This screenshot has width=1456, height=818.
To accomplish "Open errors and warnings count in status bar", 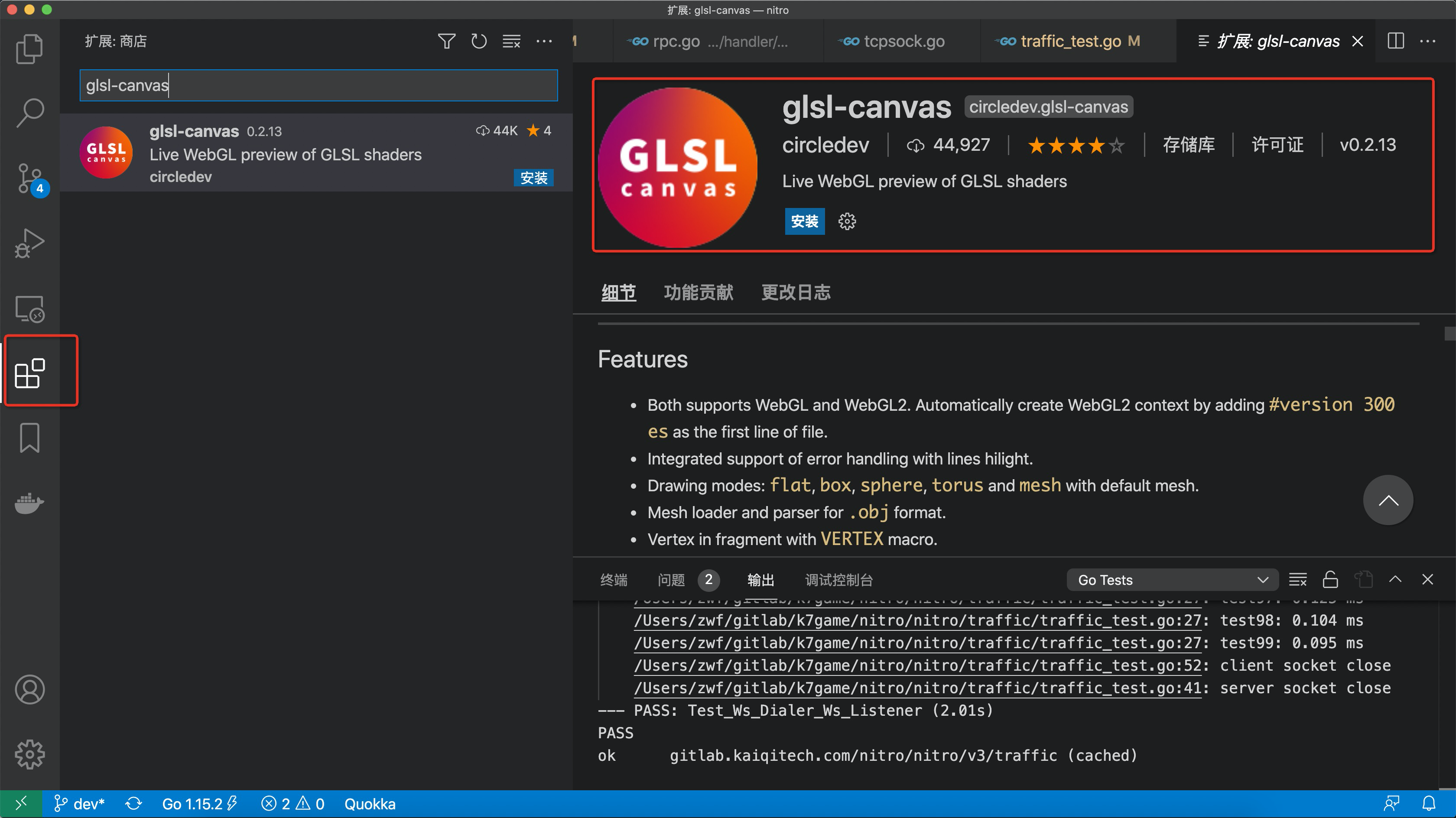I will pyautogui.click(x=293, y=803).
